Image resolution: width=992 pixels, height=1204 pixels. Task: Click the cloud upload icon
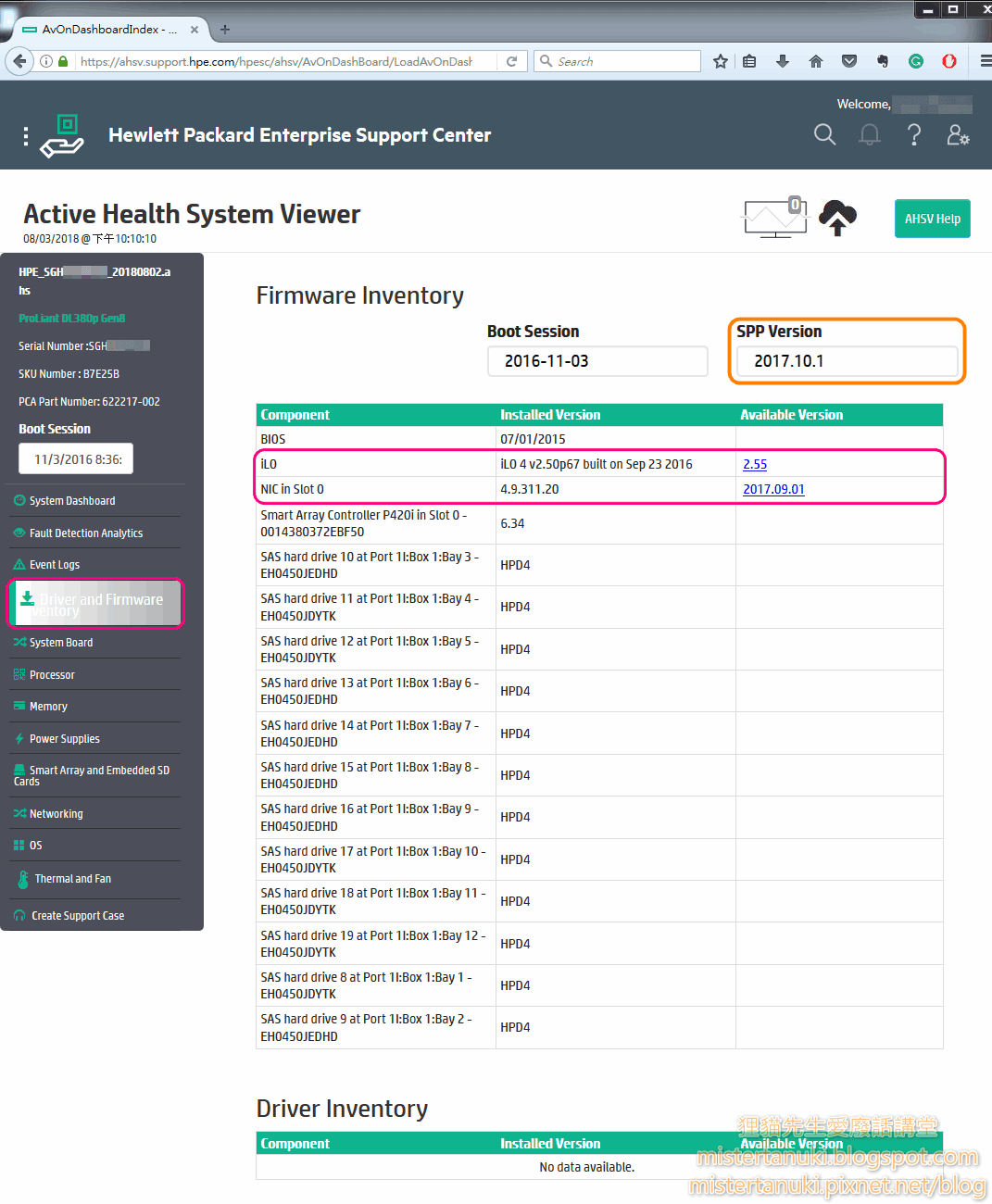point(837,218)
